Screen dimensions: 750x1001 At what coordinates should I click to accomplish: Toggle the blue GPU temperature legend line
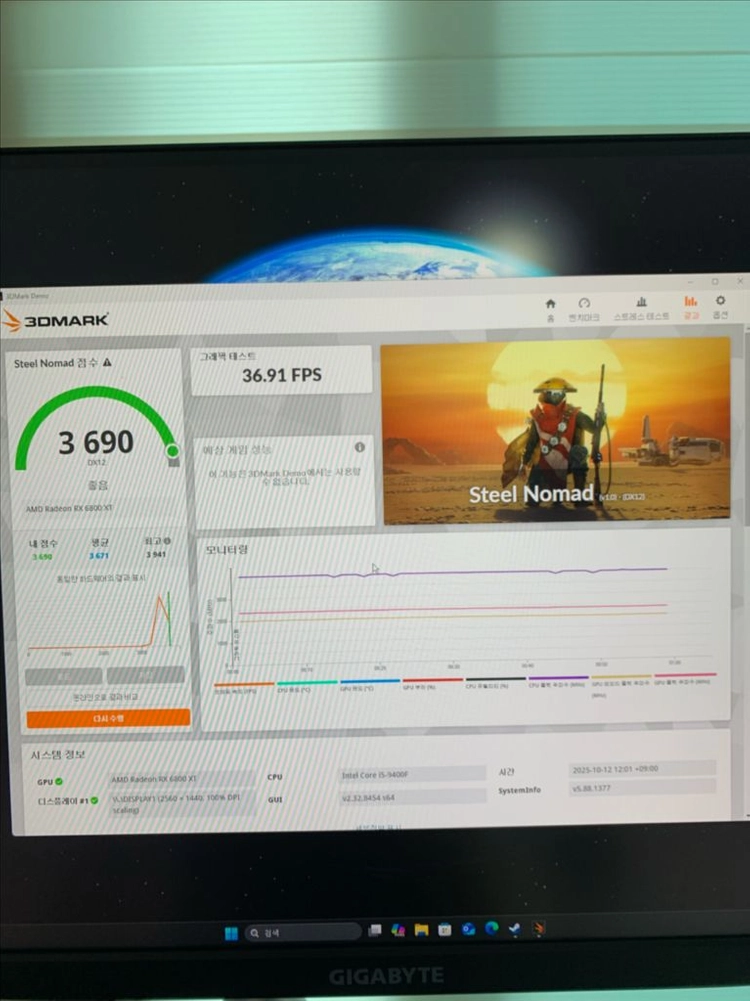click(x=370, y=682)
